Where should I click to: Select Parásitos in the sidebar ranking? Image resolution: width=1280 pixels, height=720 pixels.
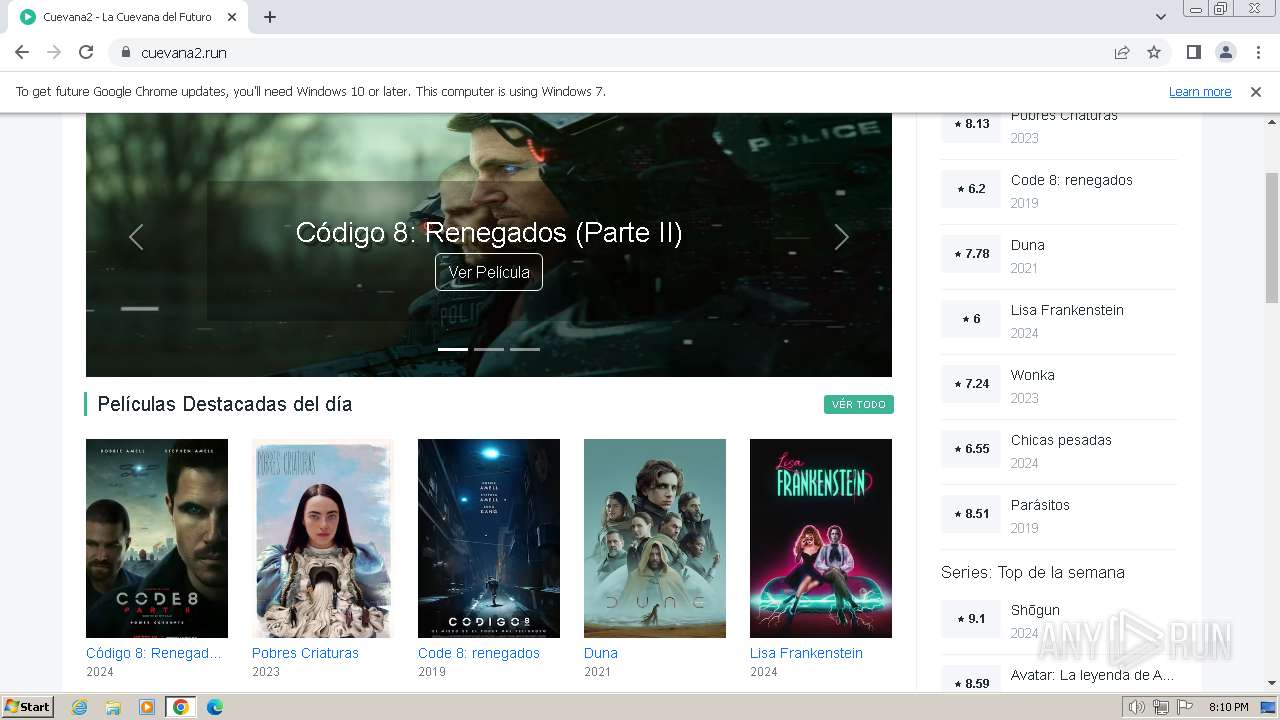[1040, 505]
